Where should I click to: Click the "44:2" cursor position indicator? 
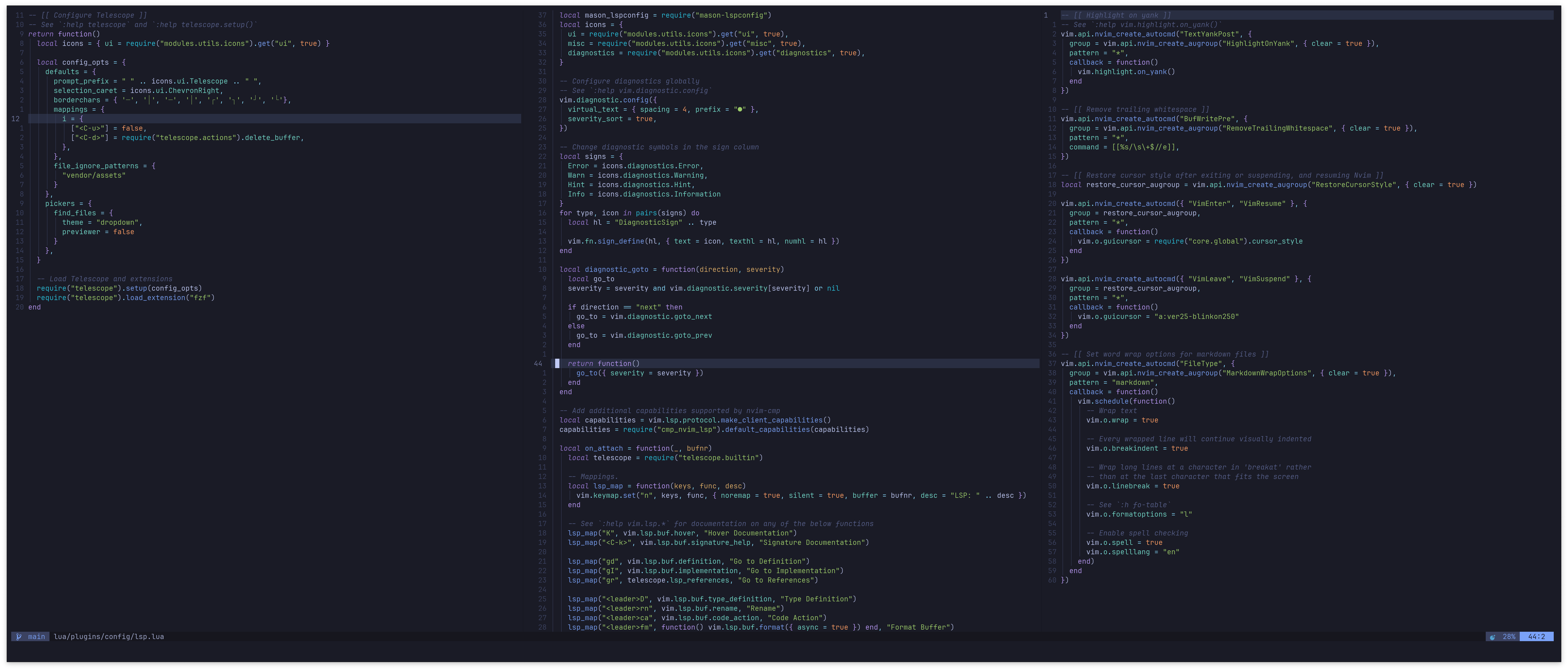pos(1536,637)
